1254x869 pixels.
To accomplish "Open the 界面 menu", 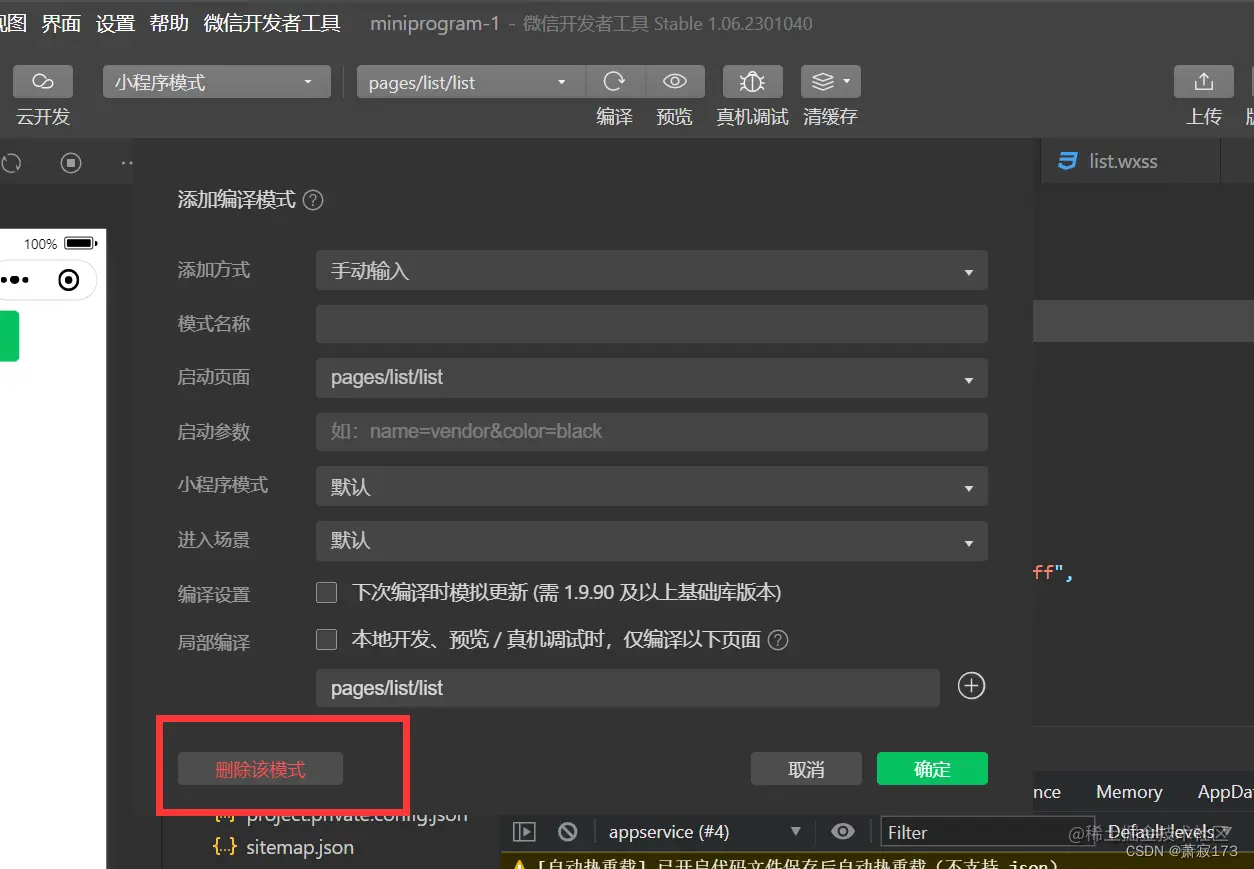I will (x=61, y=23).
